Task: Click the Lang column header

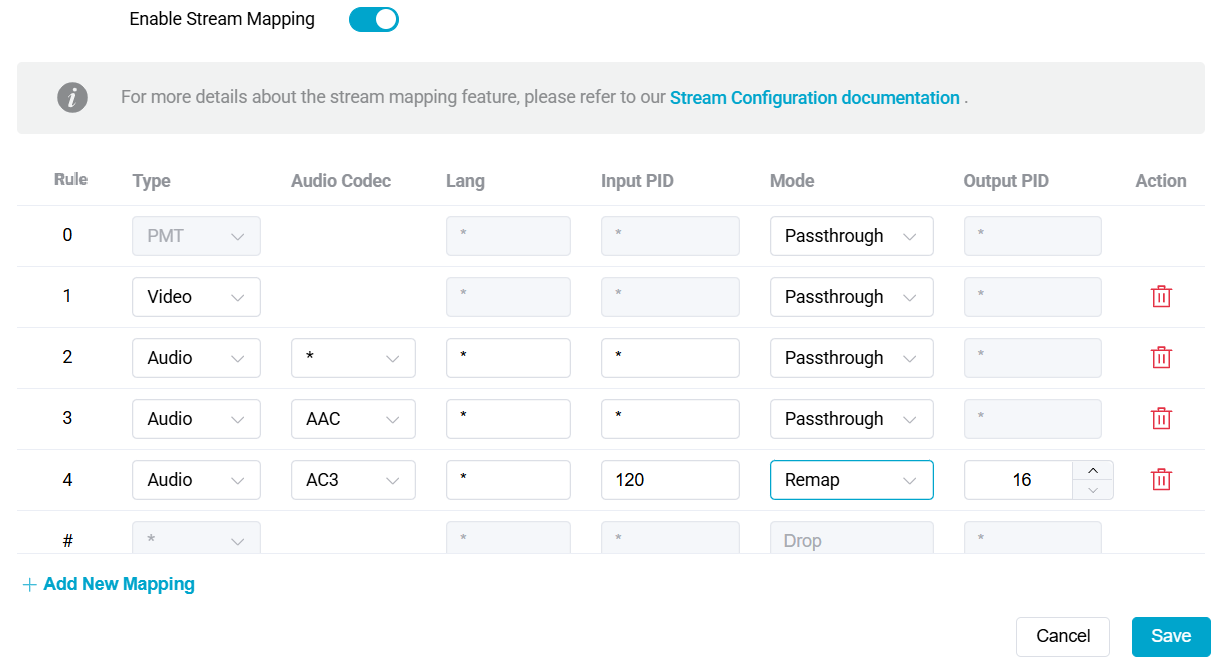Action: pos(465,181)
